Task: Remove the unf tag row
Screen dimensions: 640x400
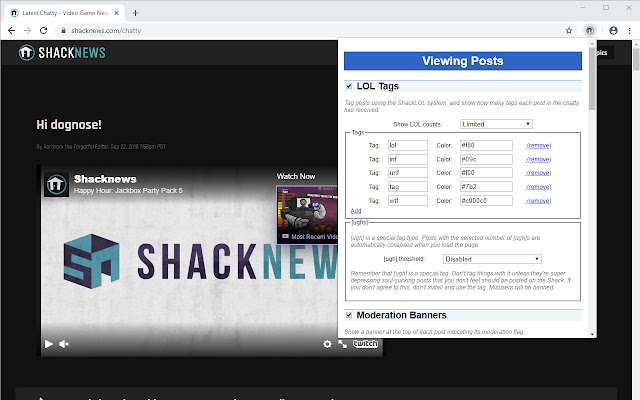Action: pyautogui.click(x=538, y=173)
